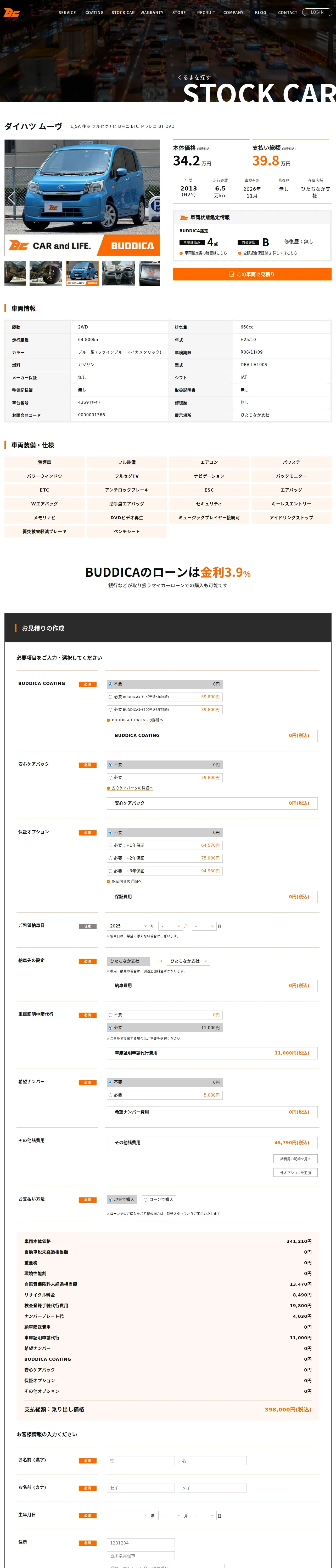Click the address field 香川県高松市
336x1568 pixels.
point(140,1556)
